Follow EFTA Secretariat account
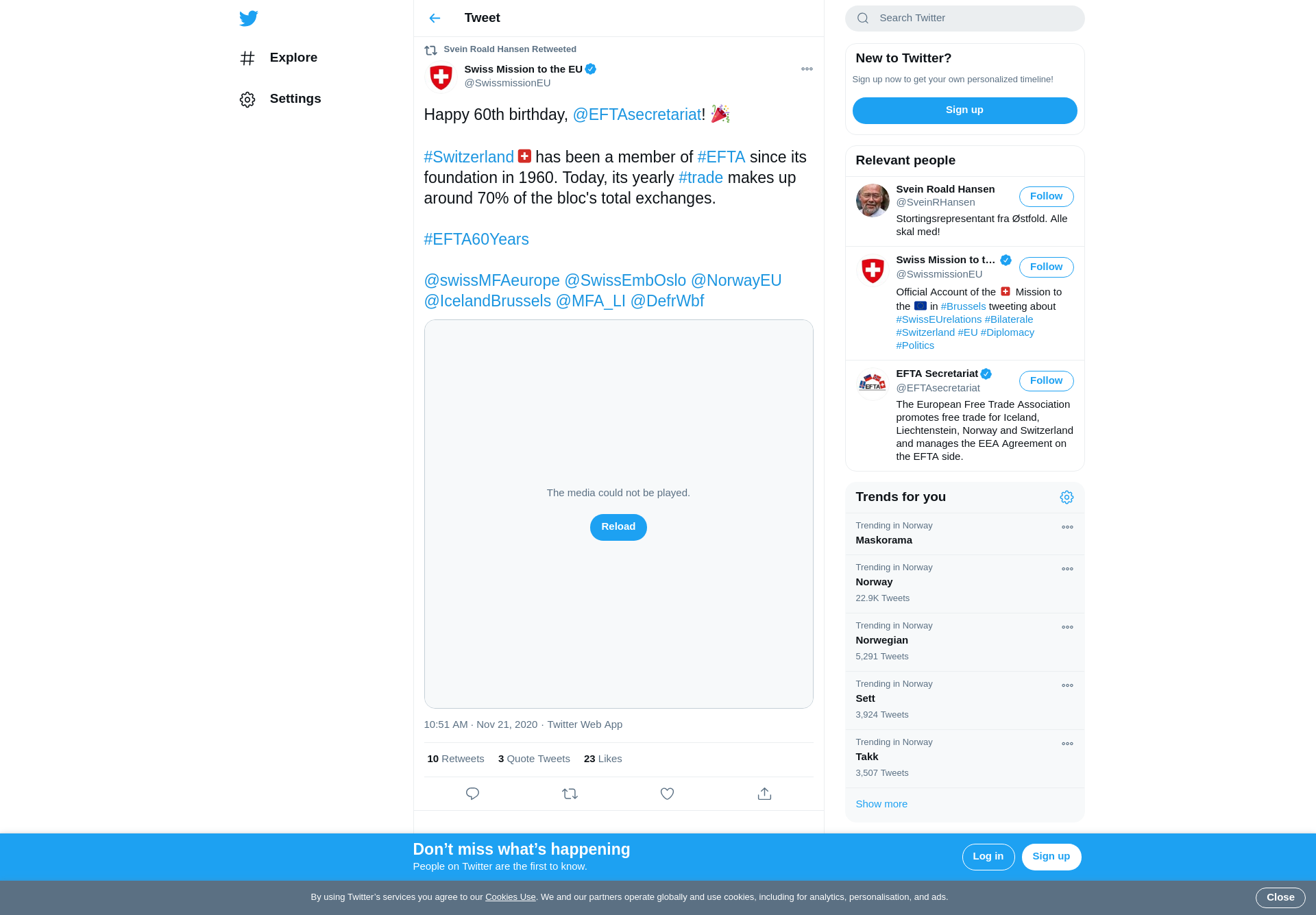 click(1046, 381)
